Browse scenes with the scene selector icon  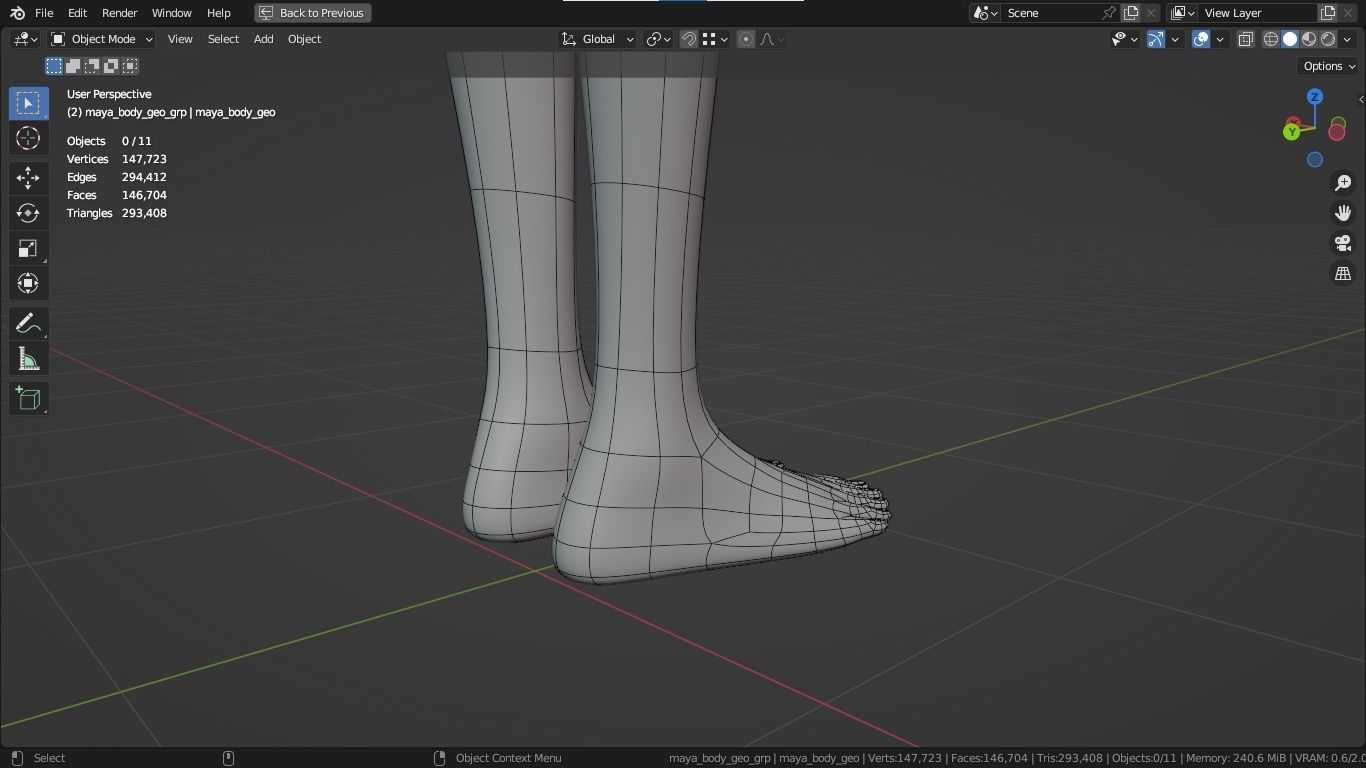click(x=986, y=13)
